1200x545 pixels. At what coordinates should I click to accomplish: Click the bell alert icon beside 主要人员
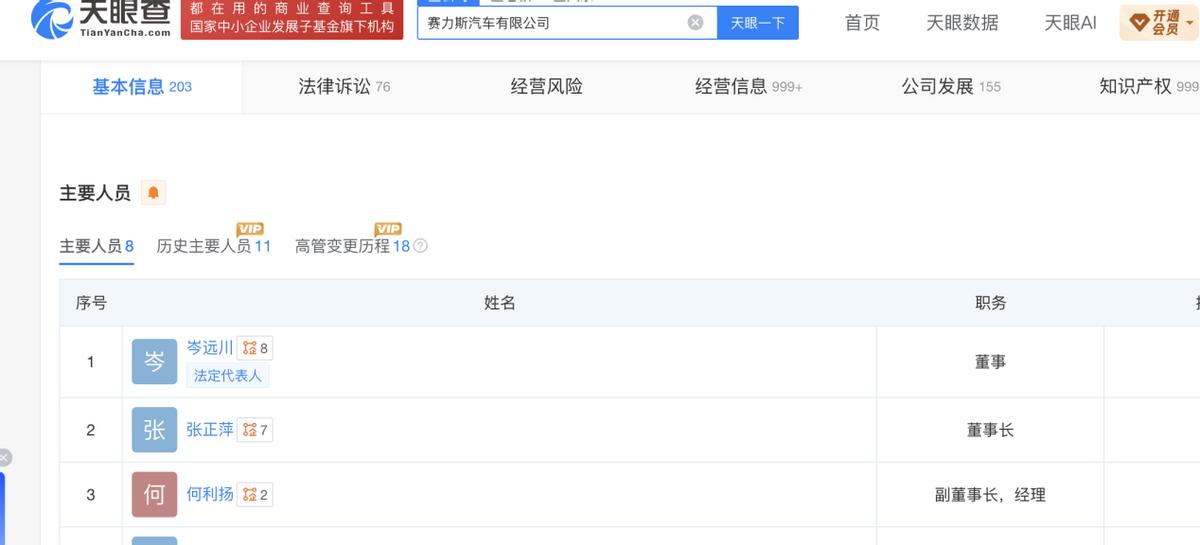(x=153, y=193)
